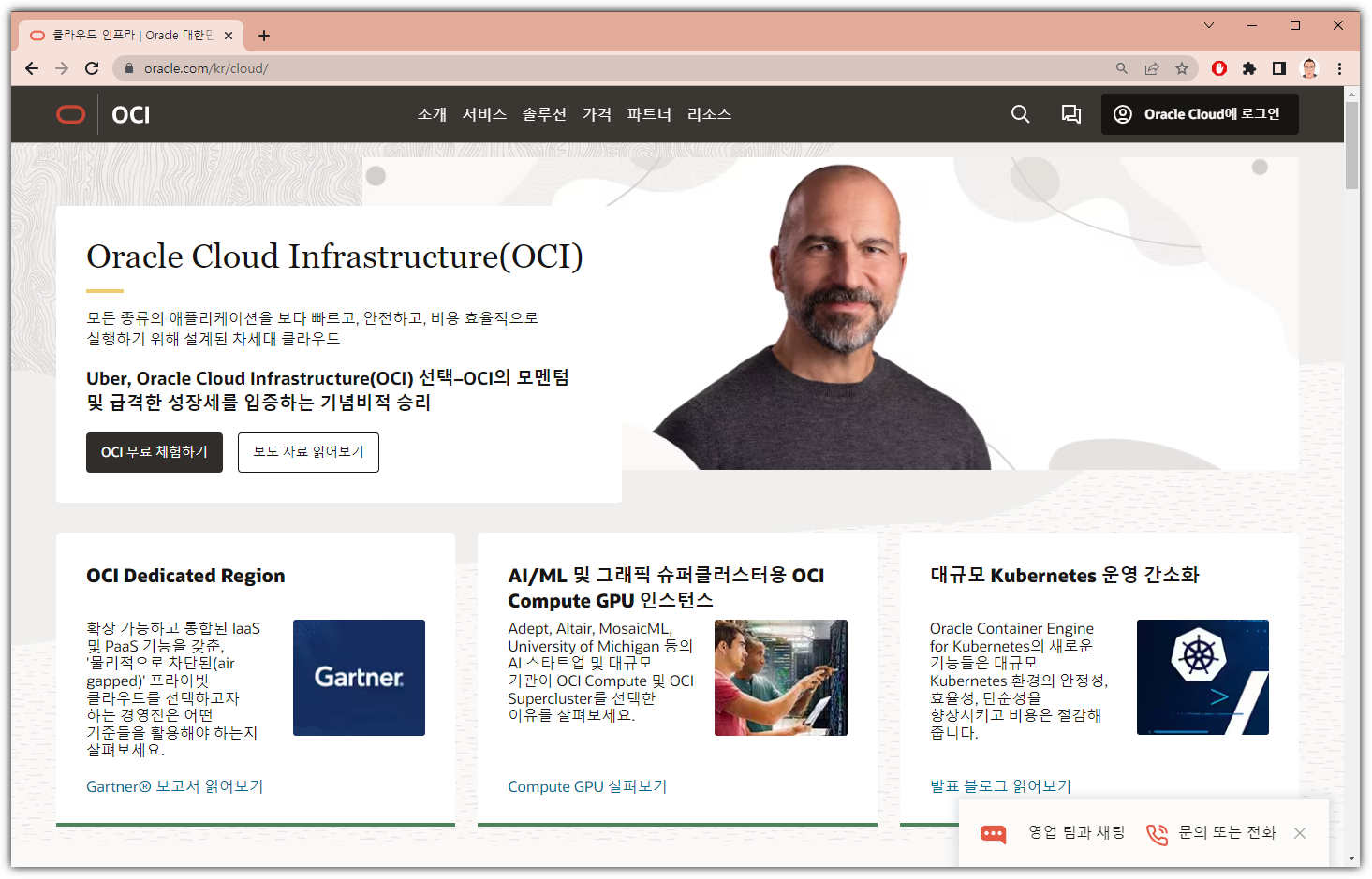Bookmark this page with the star icon
This screenshot has height=879, width=1372.
1182,68
